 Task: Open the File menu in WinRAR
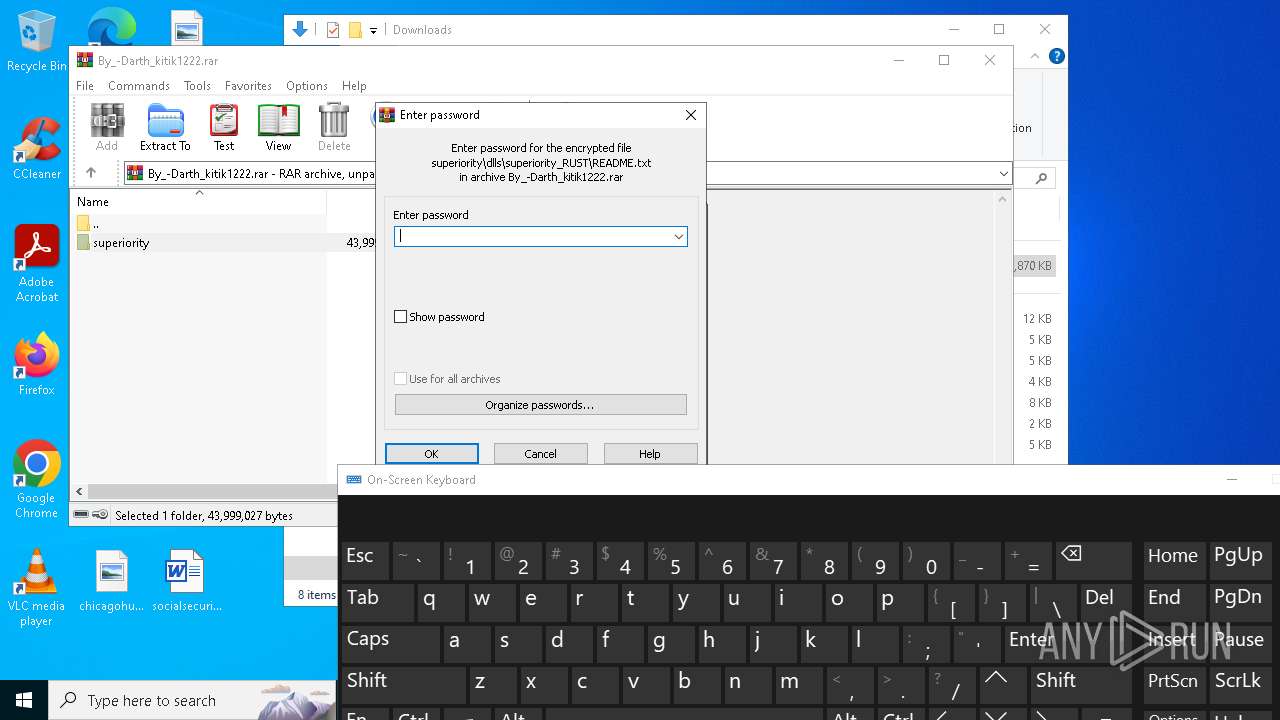click(85, 86)
